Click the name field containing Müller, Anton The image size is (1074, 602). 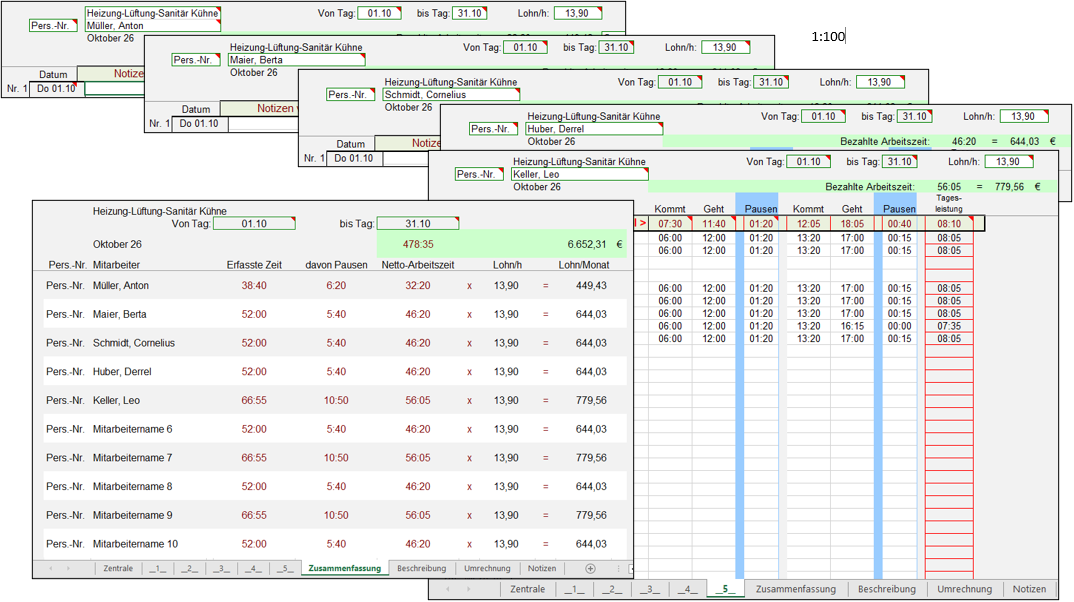(152, 26)
